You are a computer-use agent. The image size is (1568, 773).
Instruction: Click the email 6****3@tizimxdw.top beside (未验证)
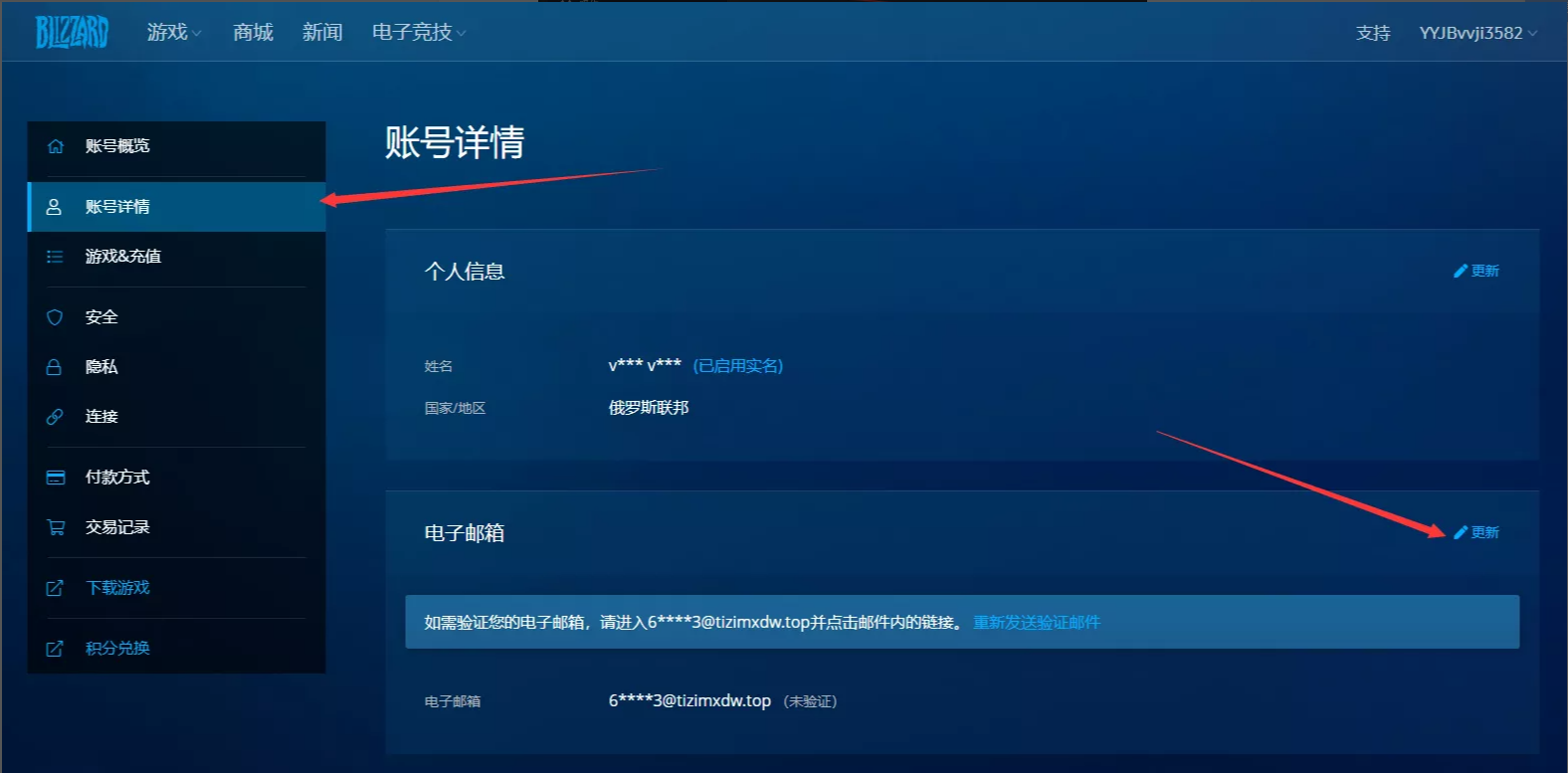pos(689,701)
